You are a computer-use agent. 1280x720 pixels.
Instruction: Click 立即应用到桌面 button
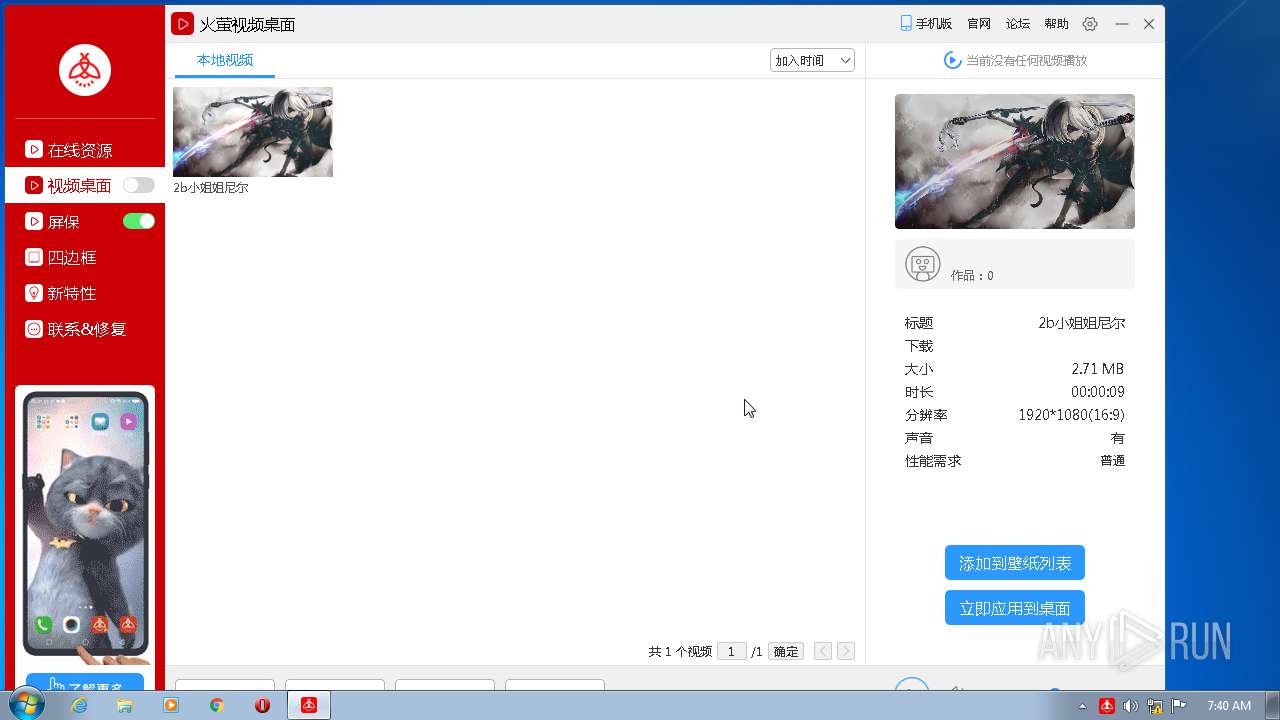(x=1015, y=608)
